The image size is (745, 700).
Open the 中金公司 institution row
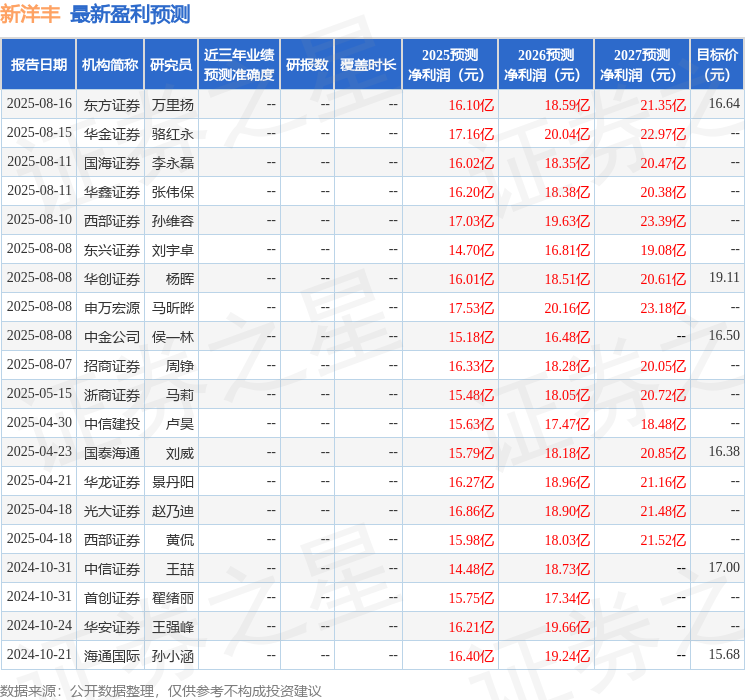111,336
